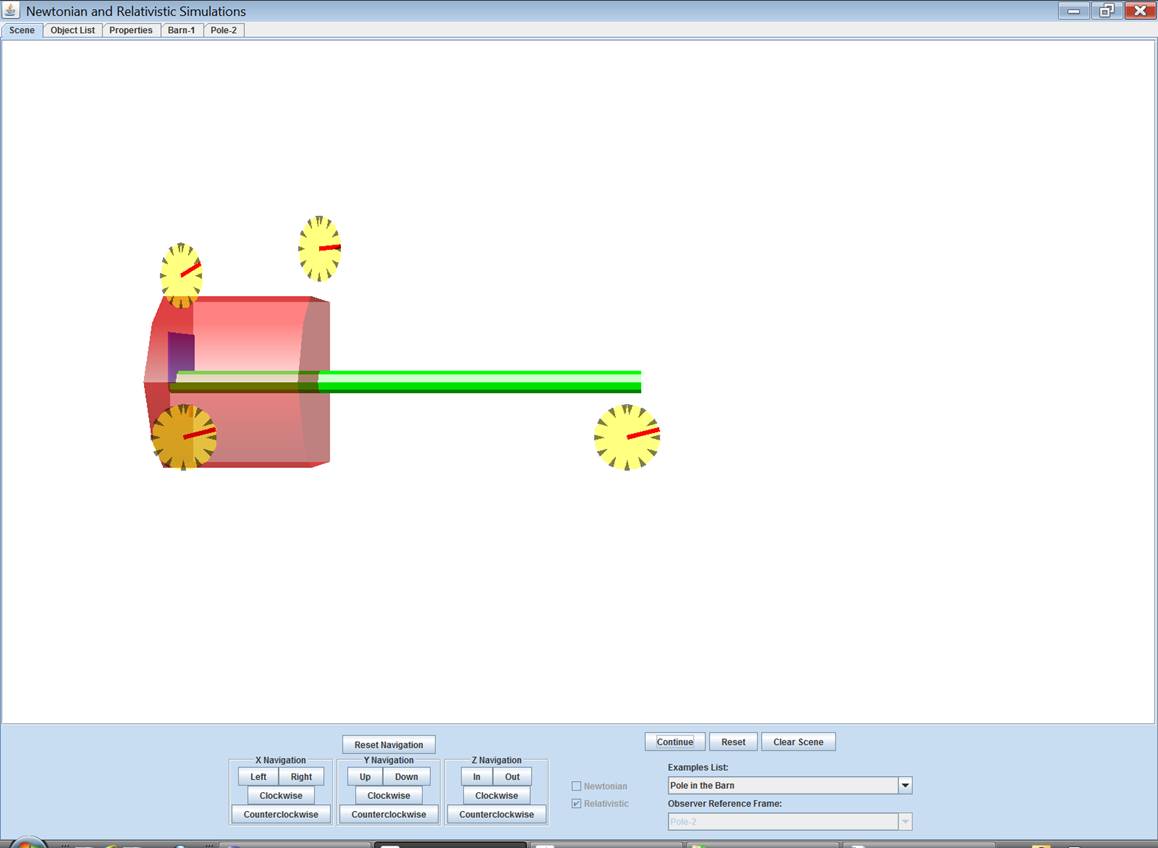Click the clock above the barn's top left
Viewport: 1158px width, 848px height.
pos(181,273)
